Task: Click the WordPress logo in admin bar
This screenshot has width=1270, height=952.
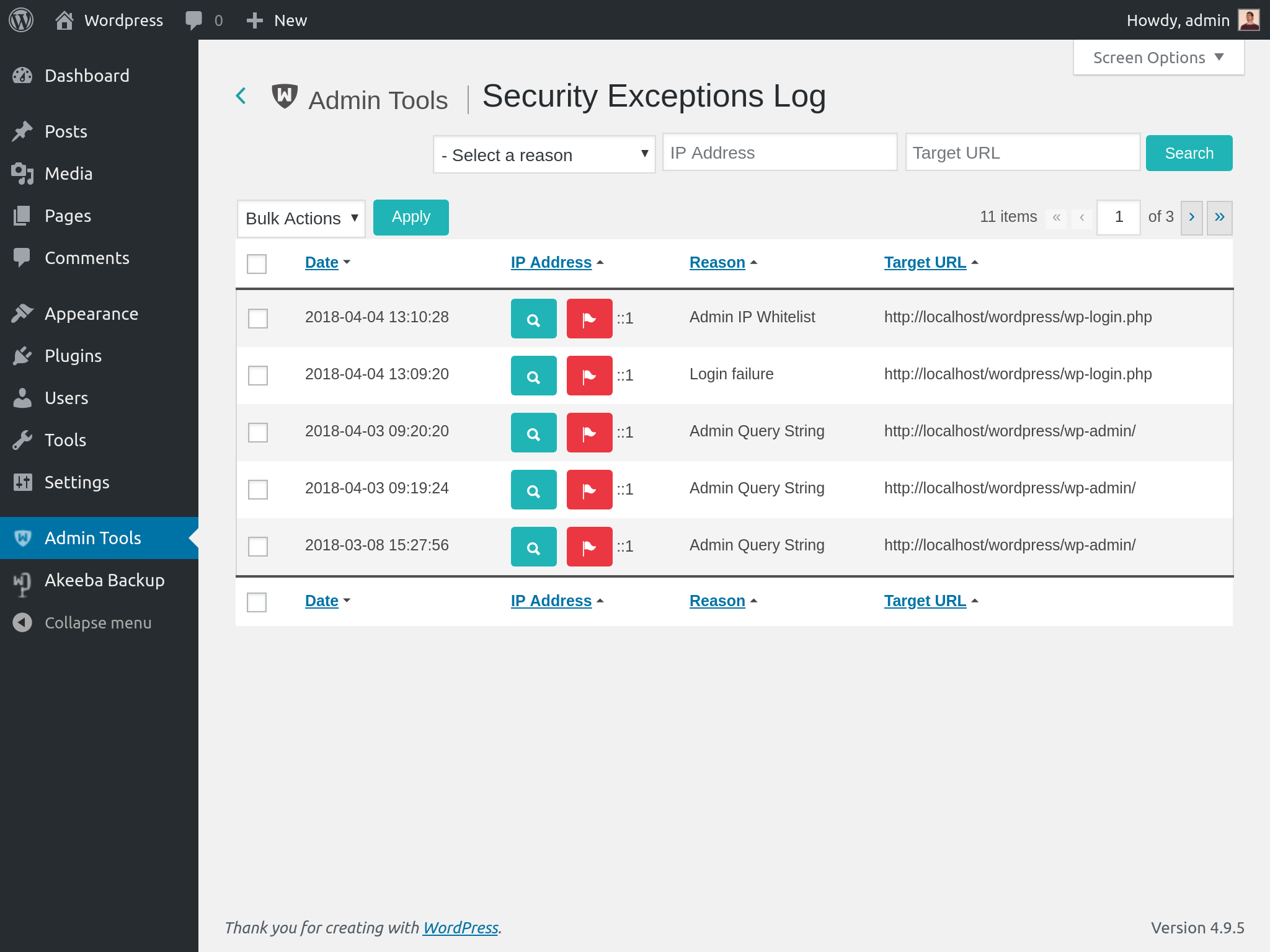Action: (21, 20)
